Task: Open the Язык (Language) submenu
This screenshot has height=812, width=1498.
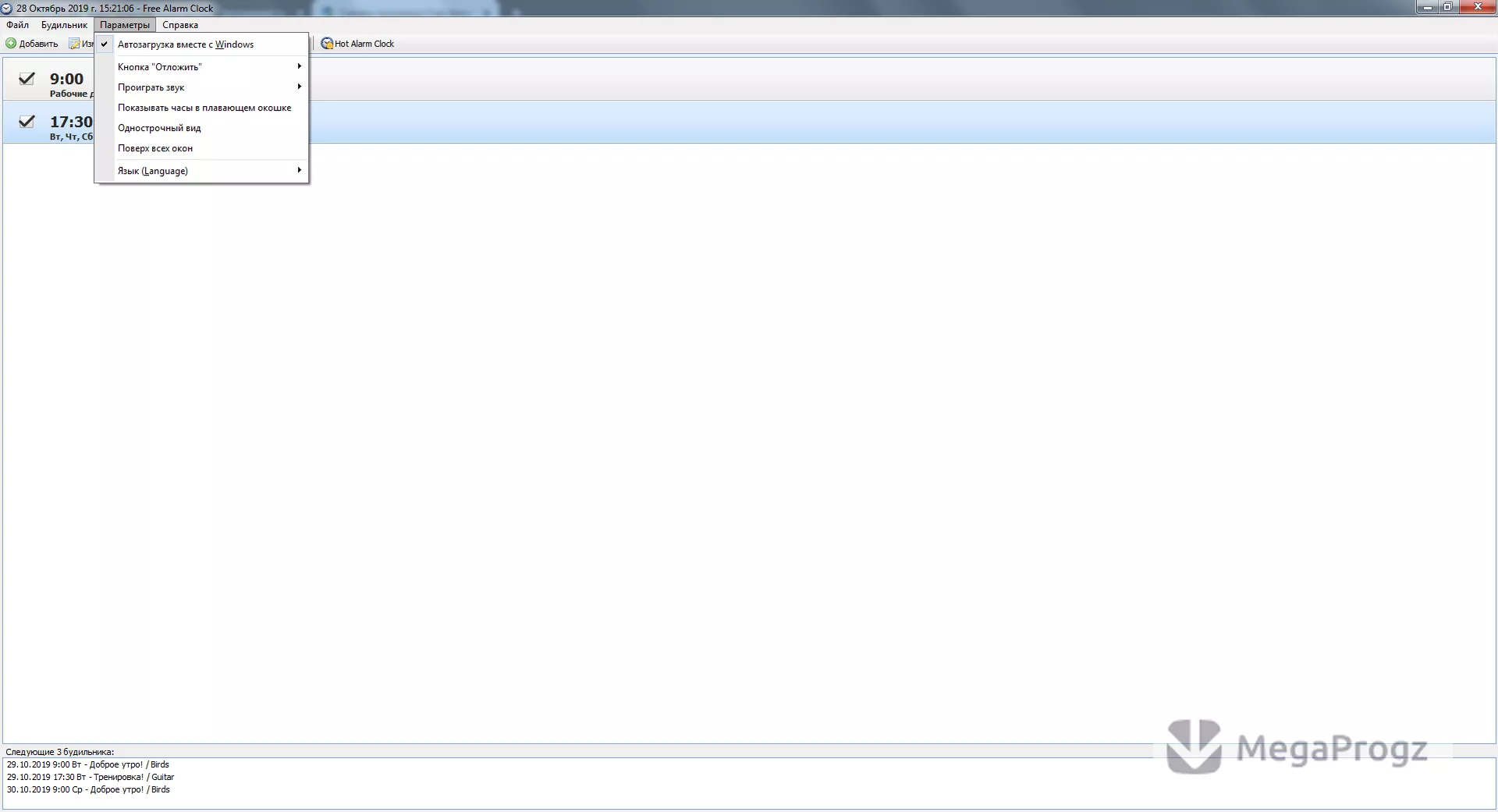Action: pyautogui.click(x=201, y=171)
